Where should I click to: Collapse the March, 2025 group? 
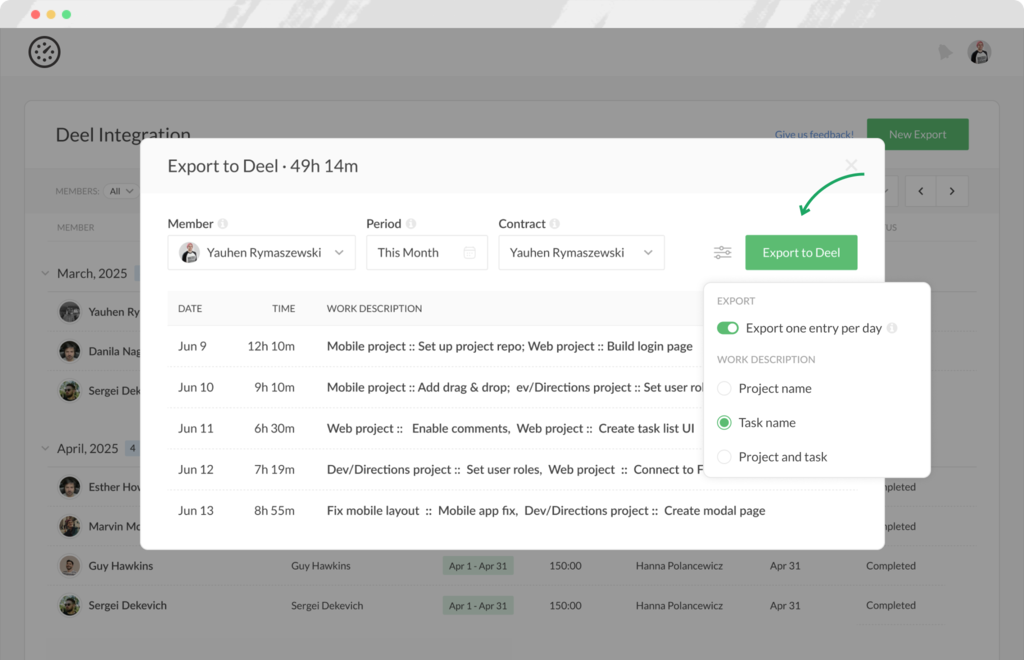point(45,273)
